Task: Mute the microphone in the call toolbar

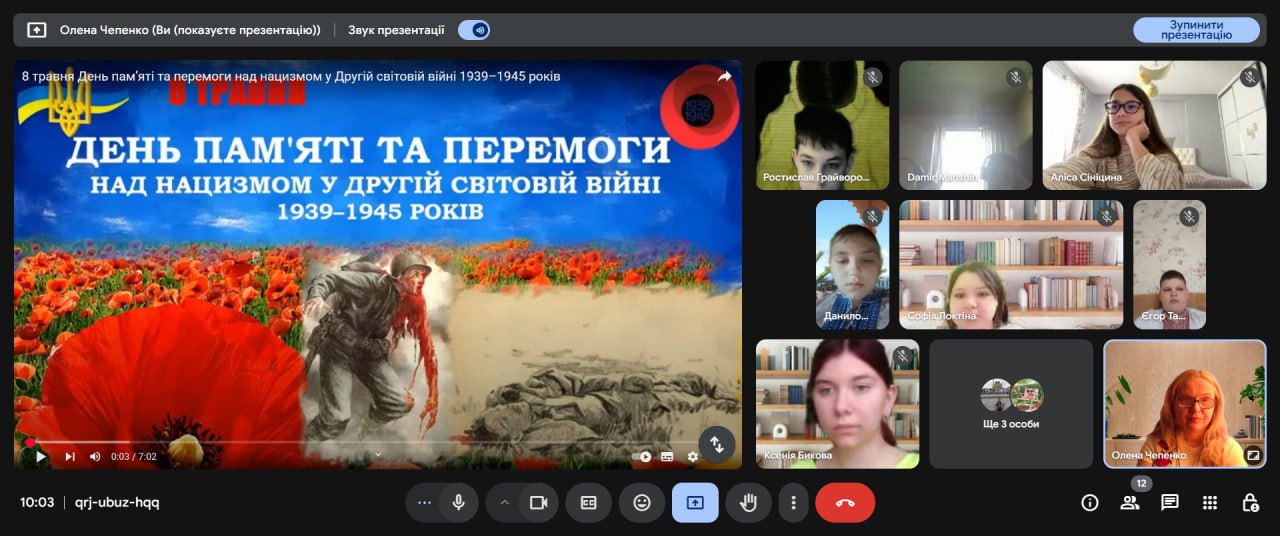Action: pyautogui.click(x=458, y=503)
